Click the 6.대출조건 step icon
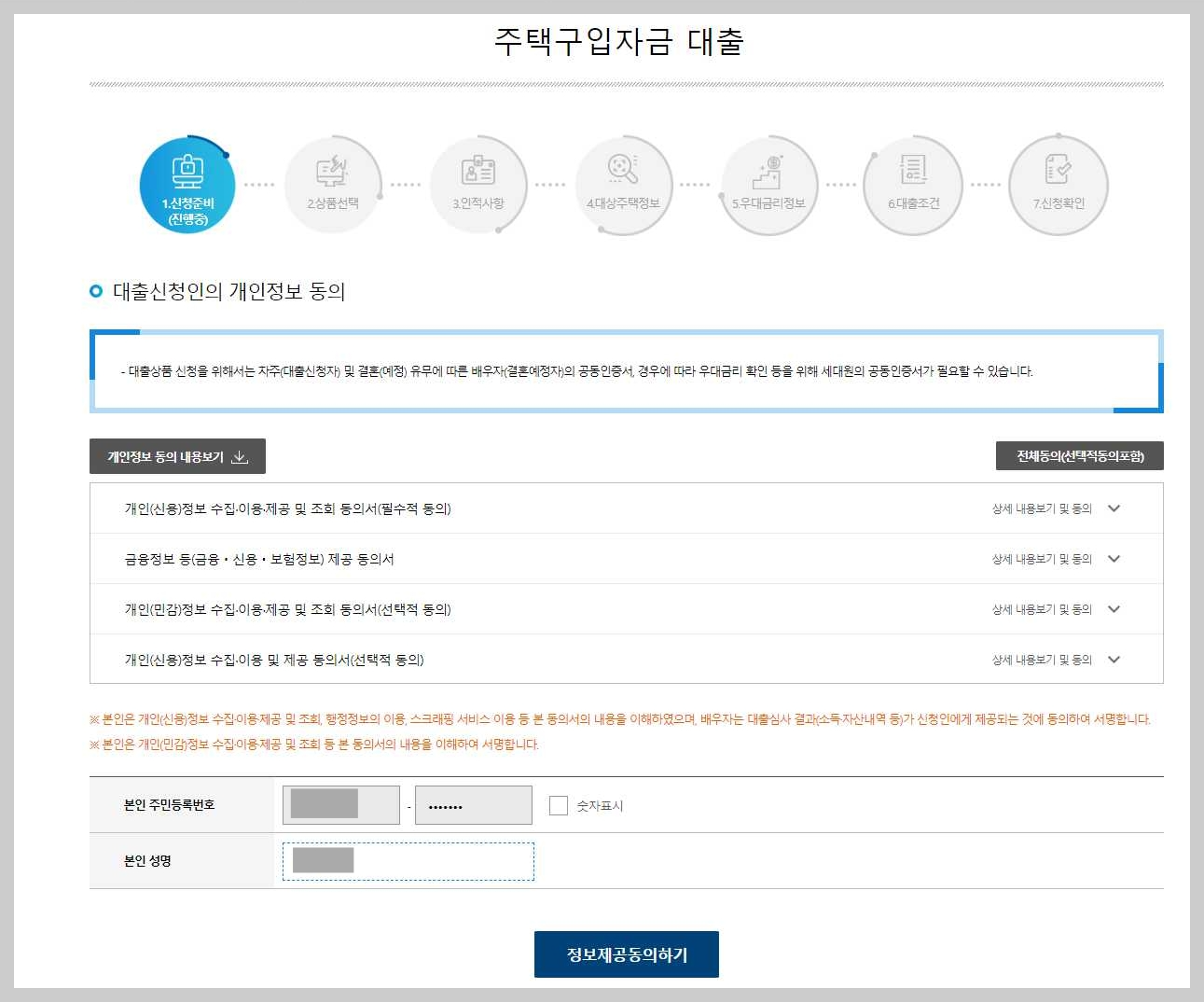The image size is (1204, 1002). pos(913,184)
